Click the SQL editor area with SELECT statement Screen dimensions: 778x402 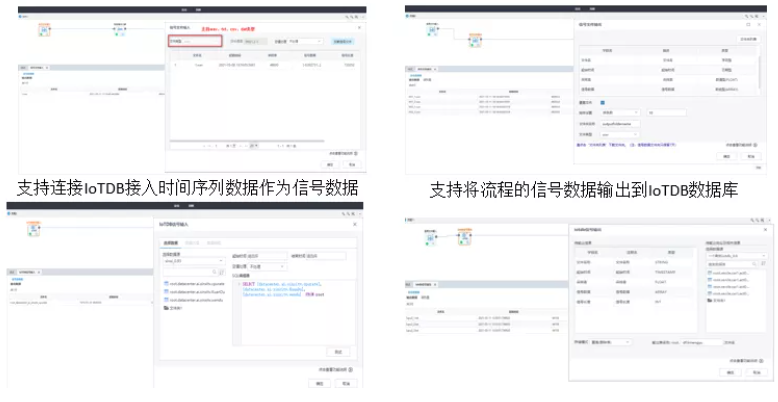296,312
